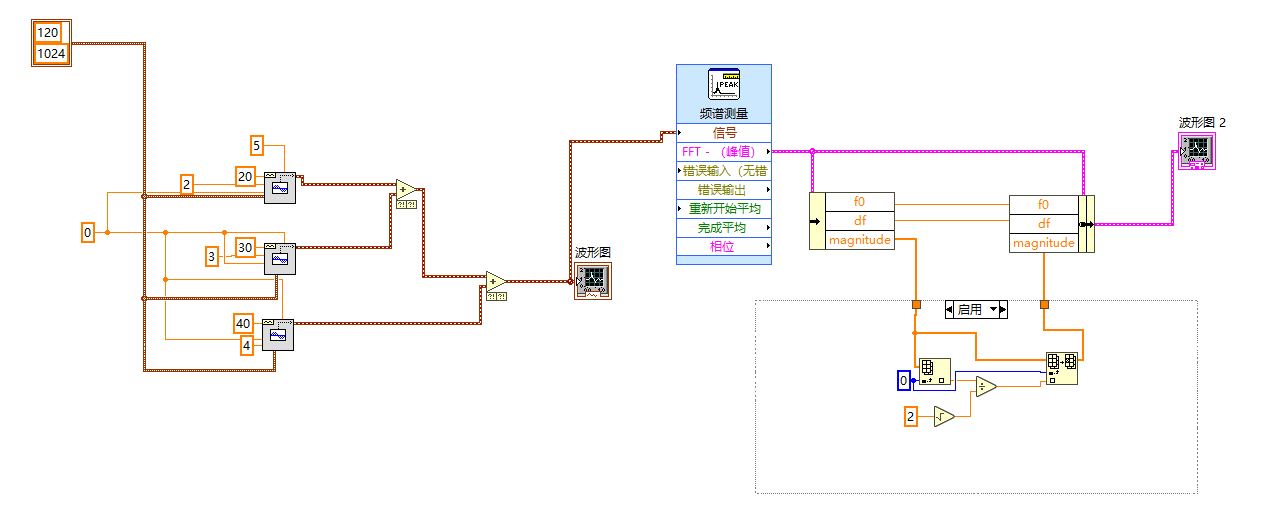This screenshot has height=527, width=1286.
Task: Click the constant 2 beside constant 20
Action: (x=187, y=183)
